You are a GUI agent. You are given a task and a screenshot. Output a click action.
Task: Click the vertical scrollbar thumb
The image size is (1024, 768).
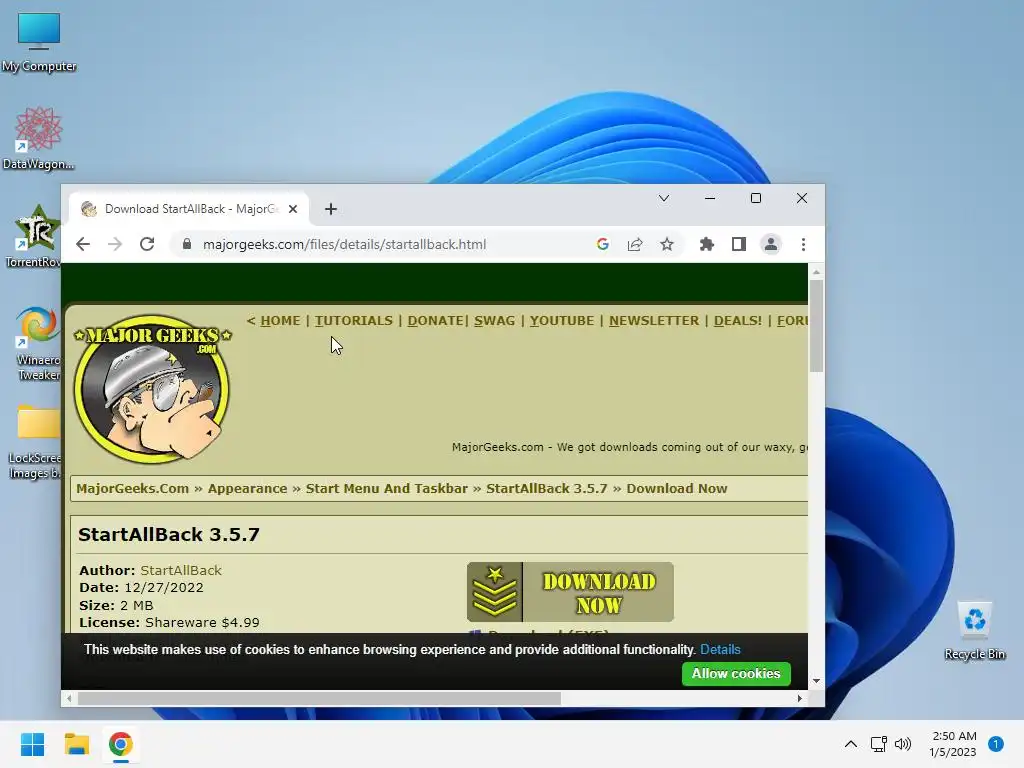tap(816, 326)
